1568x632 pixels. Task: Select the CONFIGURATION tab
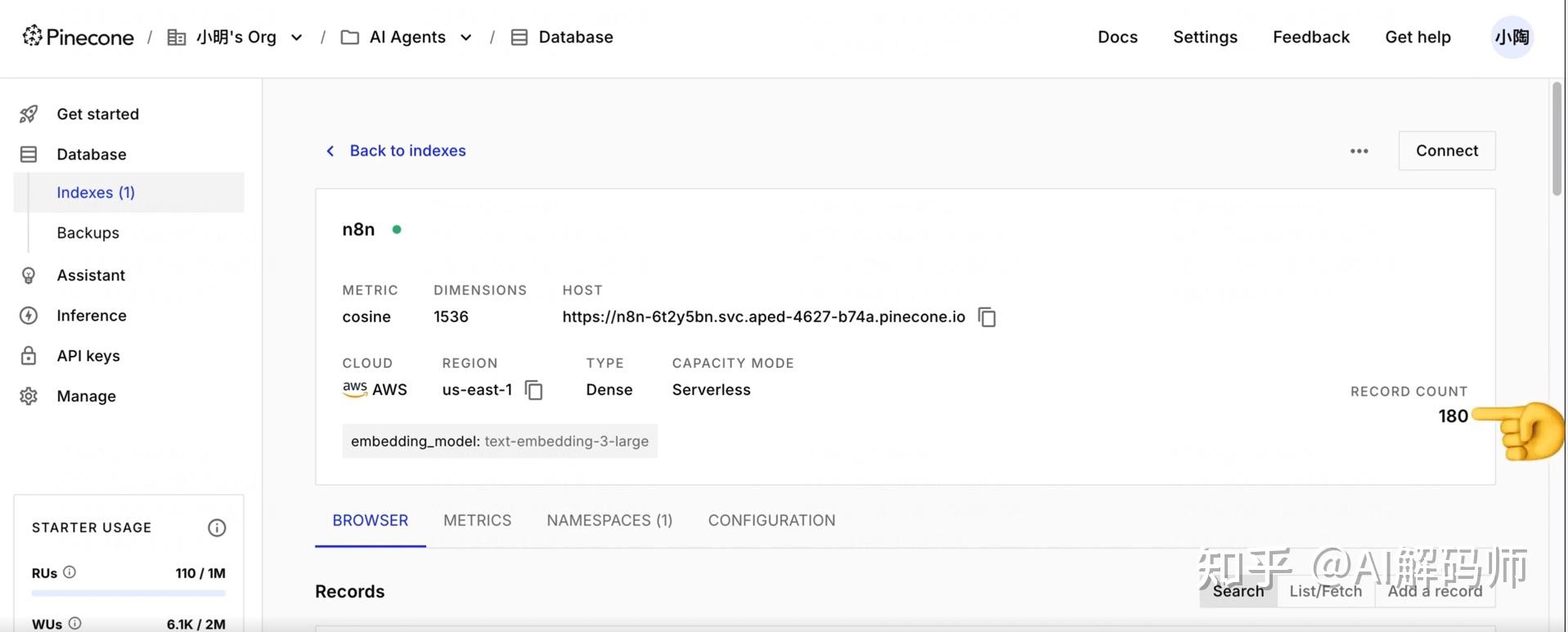coord(771,521)
